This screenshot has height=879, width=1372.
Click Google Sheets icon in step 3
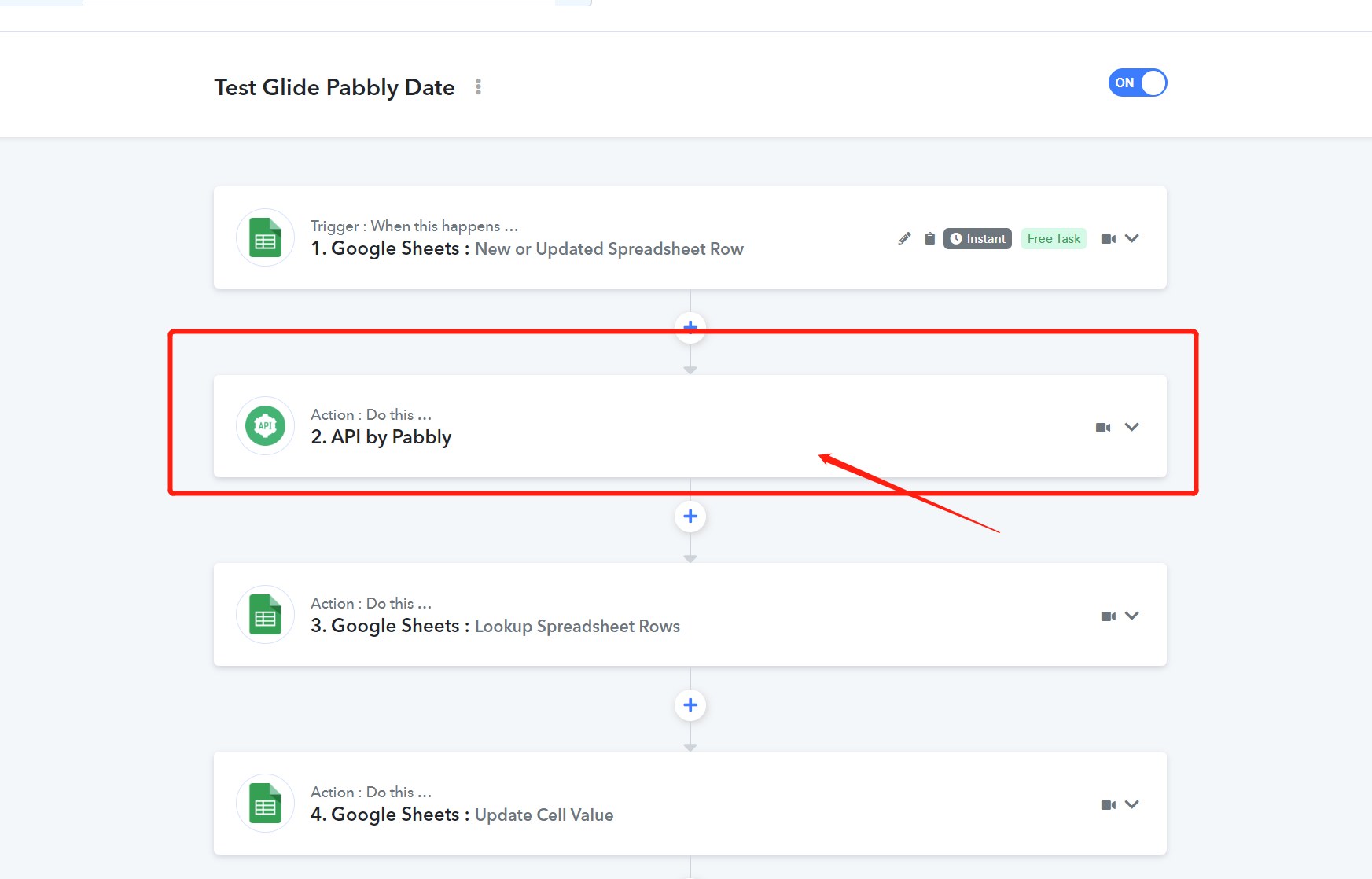(266, 615)
